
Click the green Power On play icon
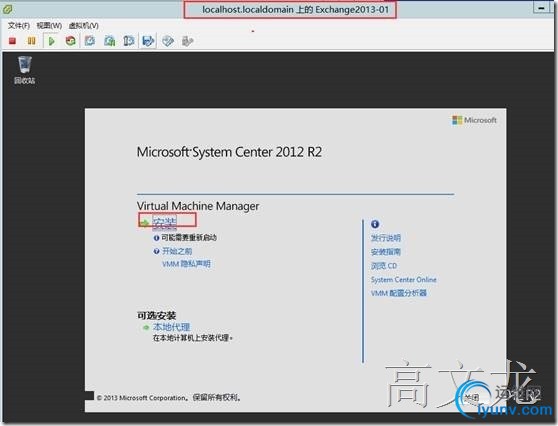click(x=52, y=41)
